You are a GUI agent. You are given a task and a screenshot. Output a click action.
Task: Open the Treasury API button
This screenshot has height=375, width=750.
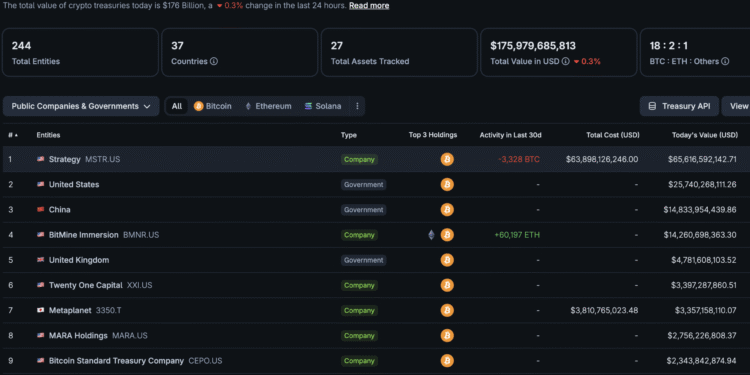pos(679,106)
